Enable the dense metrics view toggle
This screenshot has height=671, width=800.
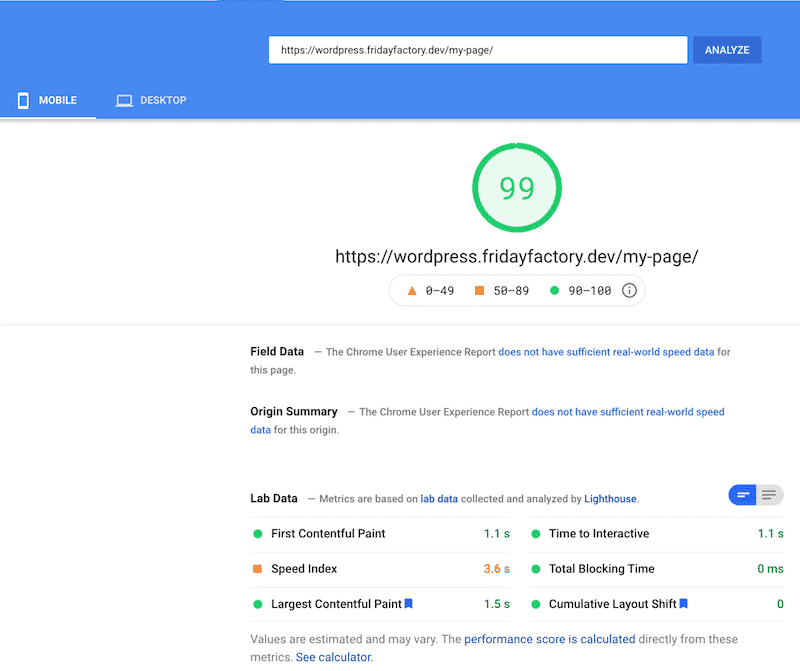click(x=743, y=495)
